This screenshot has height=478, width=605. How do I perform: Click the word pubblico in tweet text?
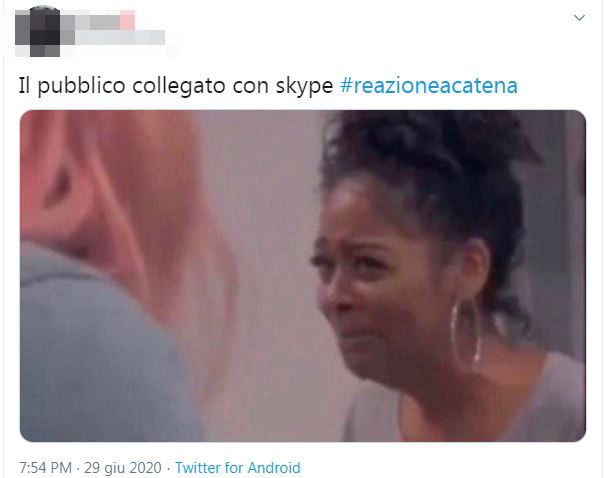tap(81, 86)
